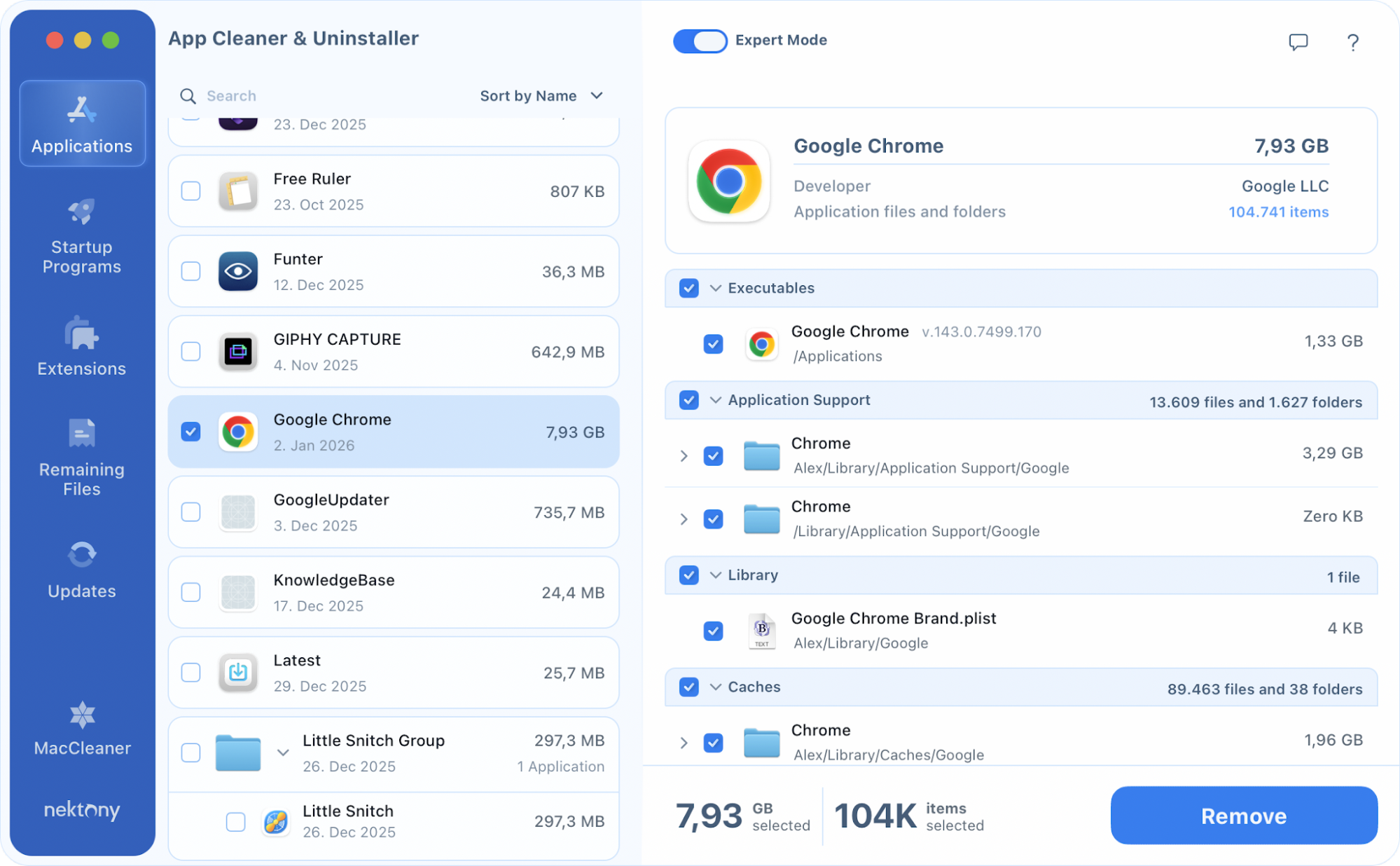Click the search magnifier icon
1400x866 pixels.
[188, 96]
